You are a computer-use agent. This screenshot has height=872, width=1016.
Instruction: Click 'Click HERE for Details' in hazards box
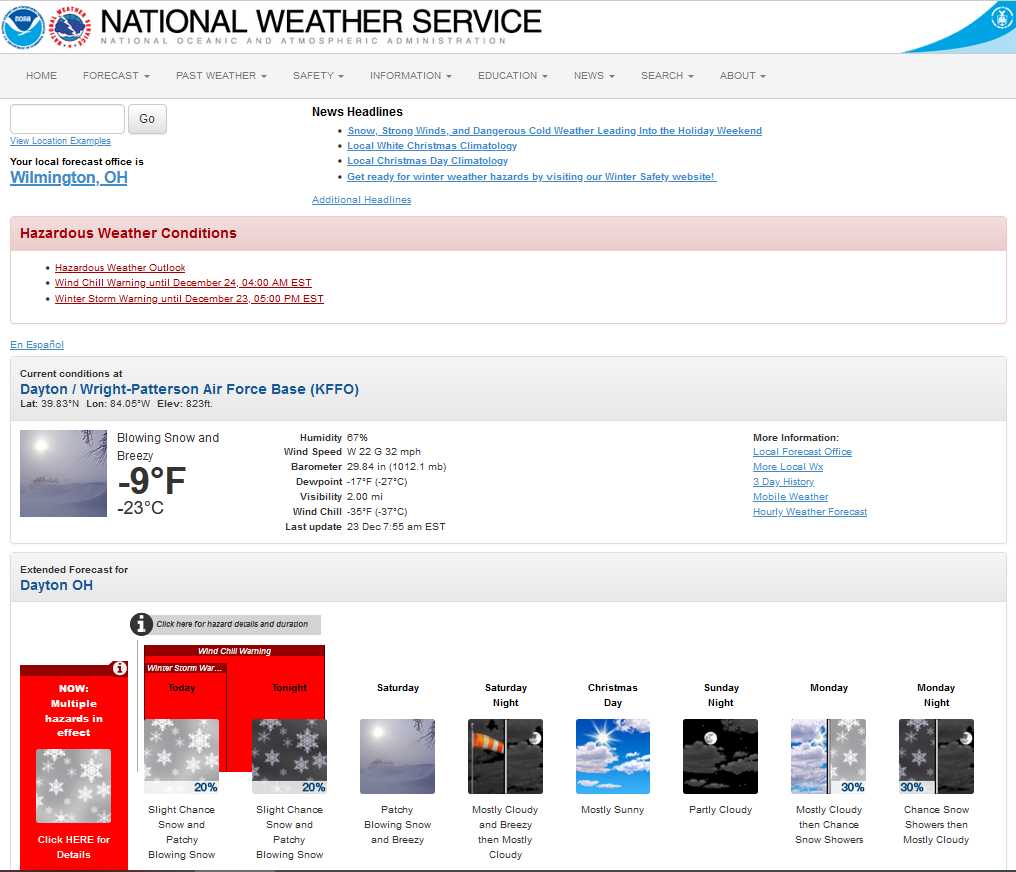(74, 847)
